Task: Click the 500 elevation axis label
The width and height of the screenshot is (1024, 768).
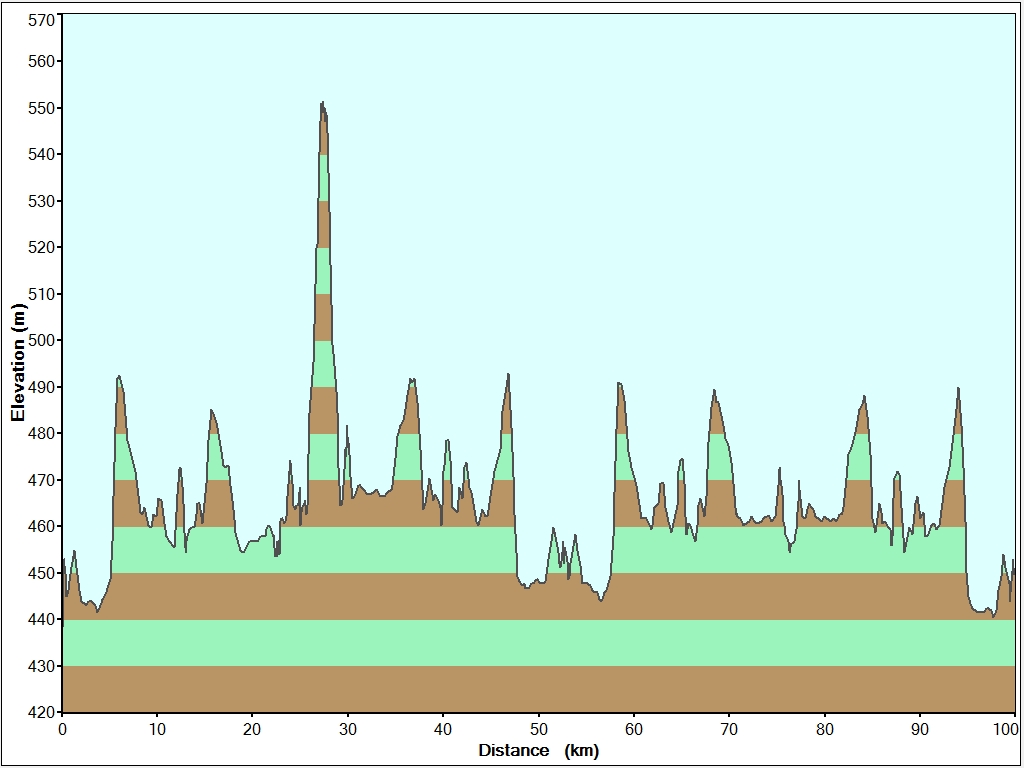Action: coord(41,340)
